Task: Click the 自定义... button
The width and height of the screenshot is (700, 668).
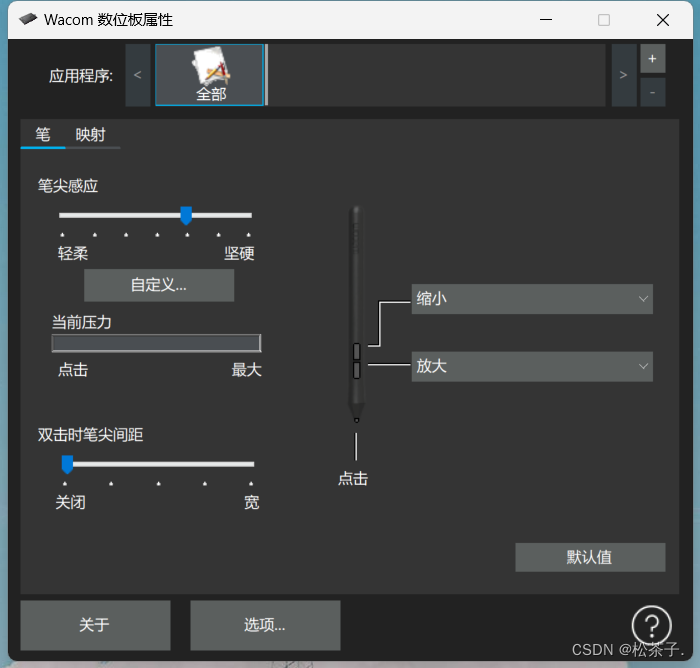Action: 159,285
